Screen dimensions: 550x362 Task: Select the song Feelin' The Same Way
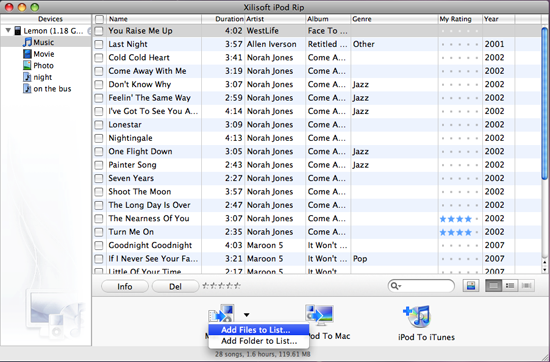(x=149, y=98)
